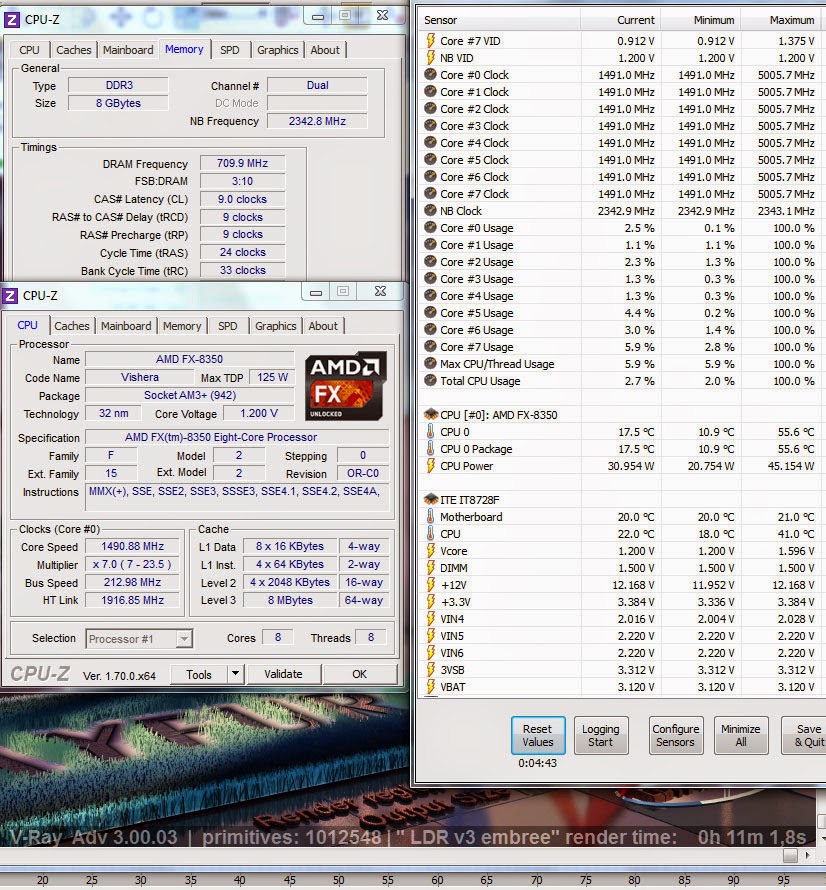Open Graphics tab in the upper CPU-Z window
The image size is (826, 890).
[277, 50]
